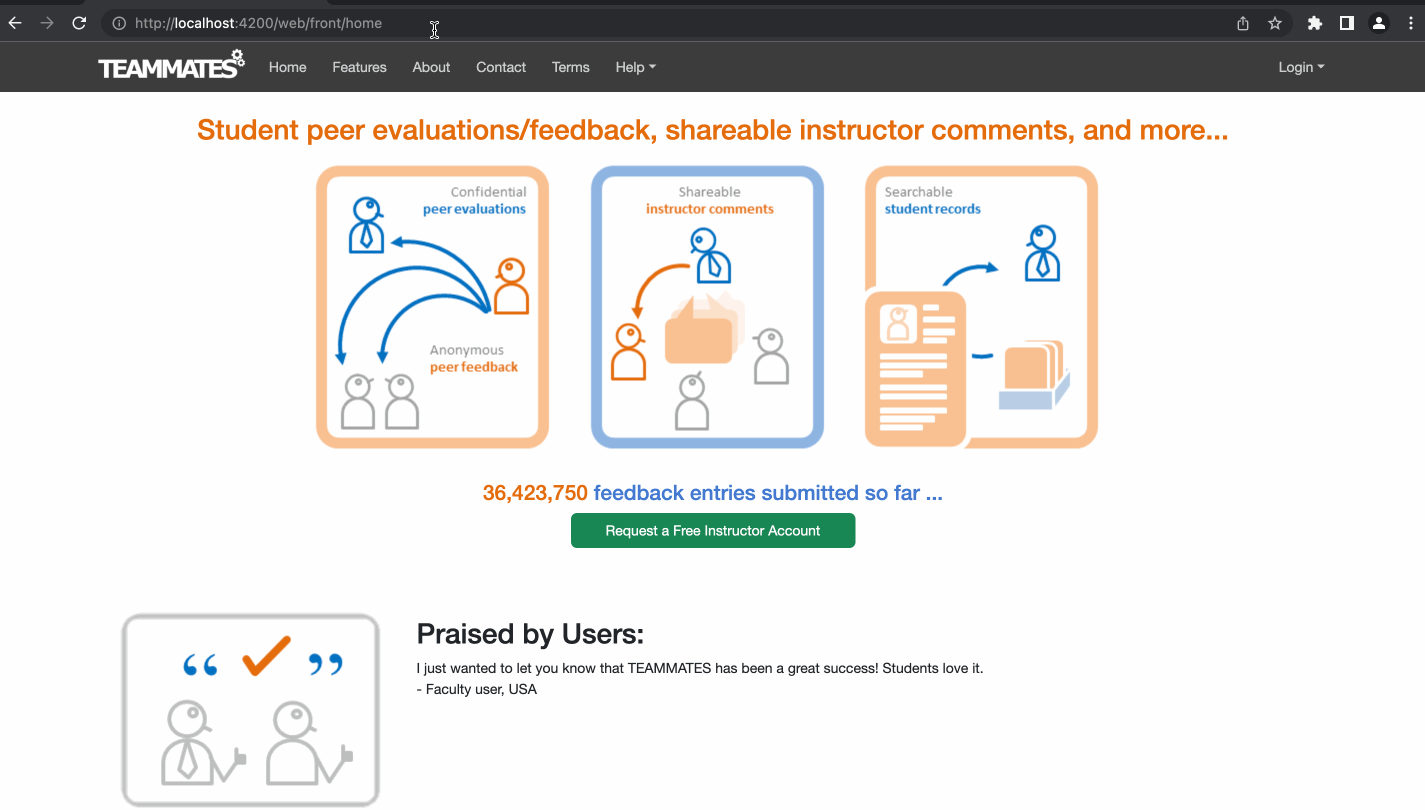Open the browser extensions puzzle icon
1425x810 pixels.
click(x=1314, y=22)
